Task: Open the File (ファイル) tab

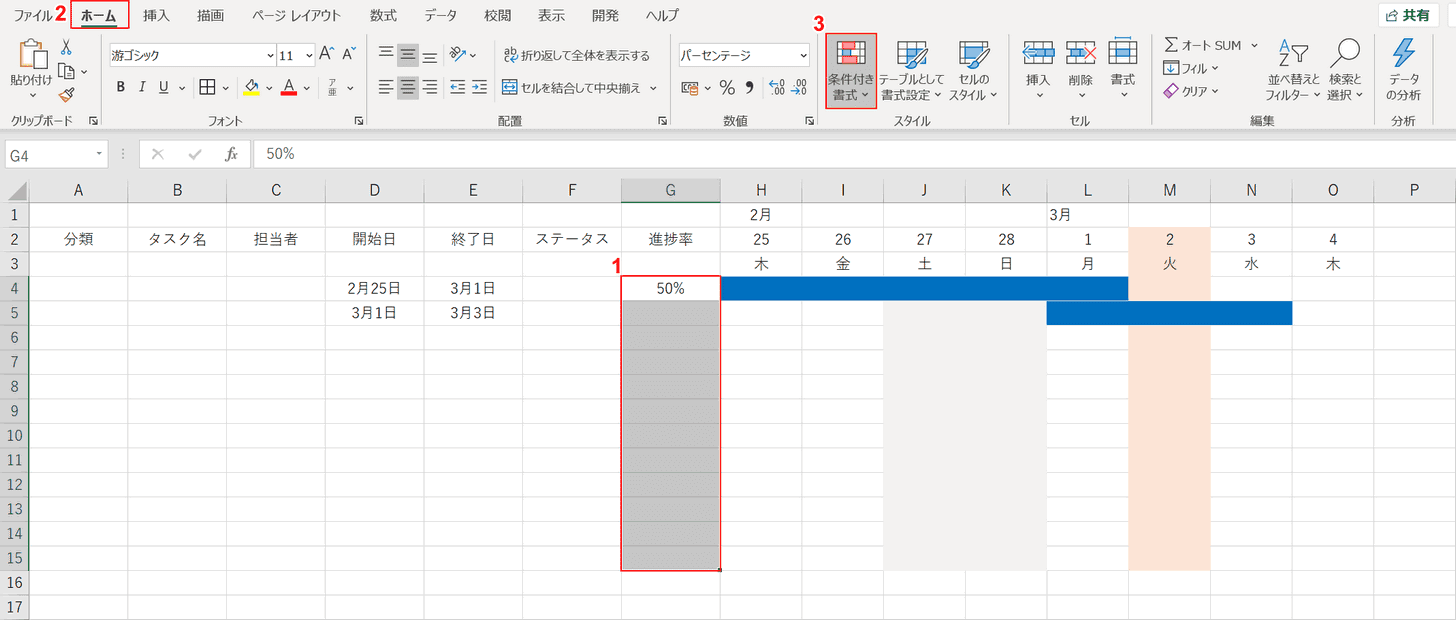Action: pos(33,15)
